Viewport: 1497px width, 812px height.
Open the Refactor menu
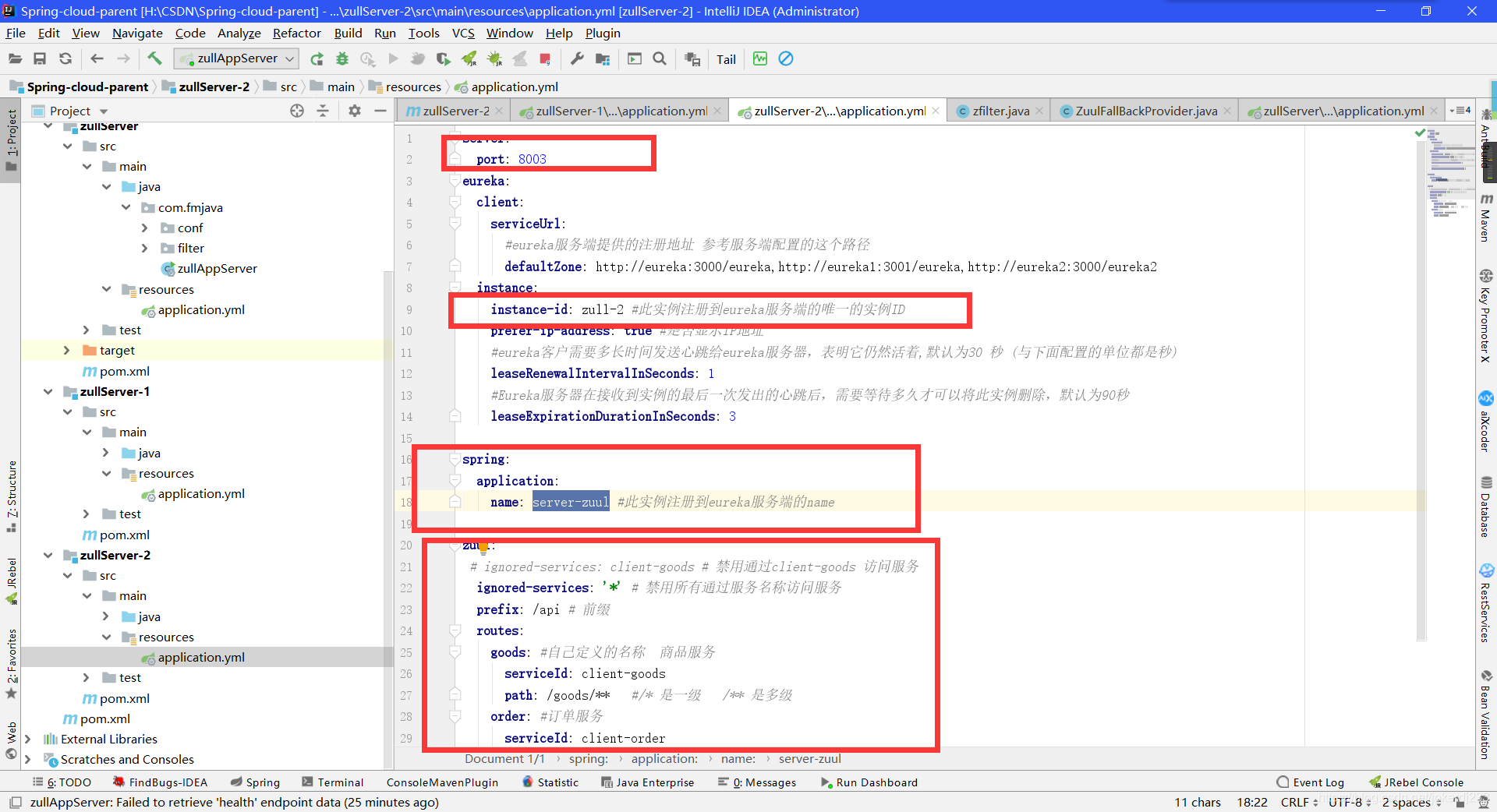(x=296, y=33)
